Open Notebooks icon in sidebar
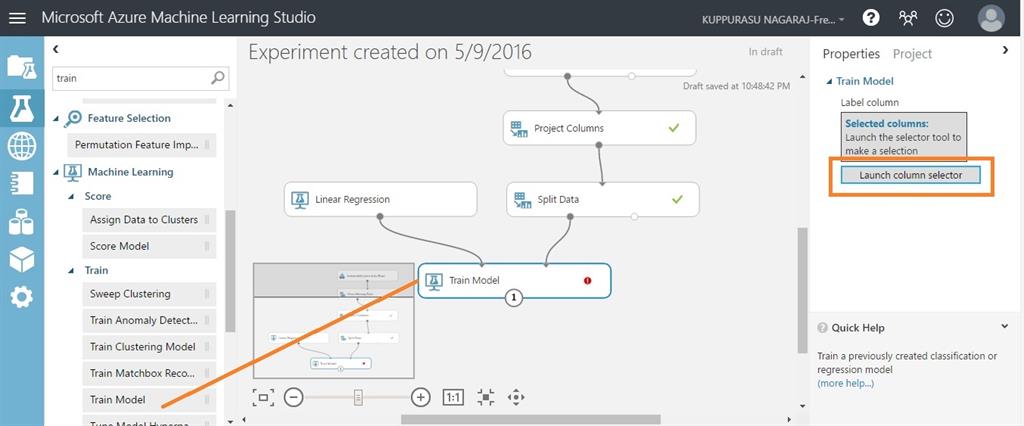The width and height of the screenshot is (1024, 426). tap(22, 184)
